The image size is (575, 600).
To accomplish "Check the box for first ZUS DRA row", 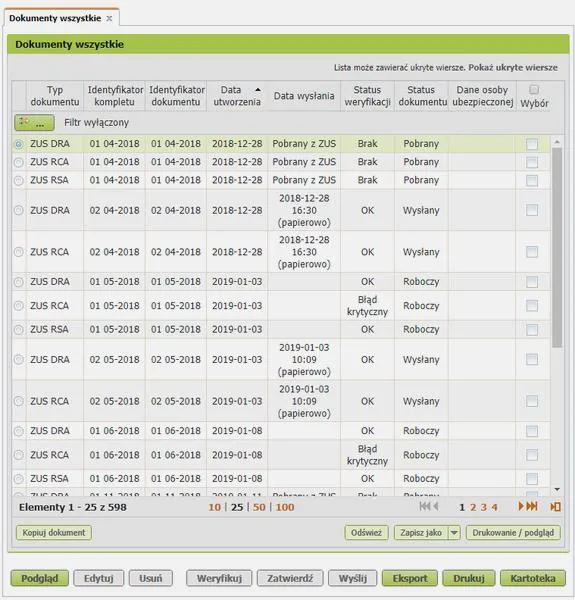I will [532, 144].
